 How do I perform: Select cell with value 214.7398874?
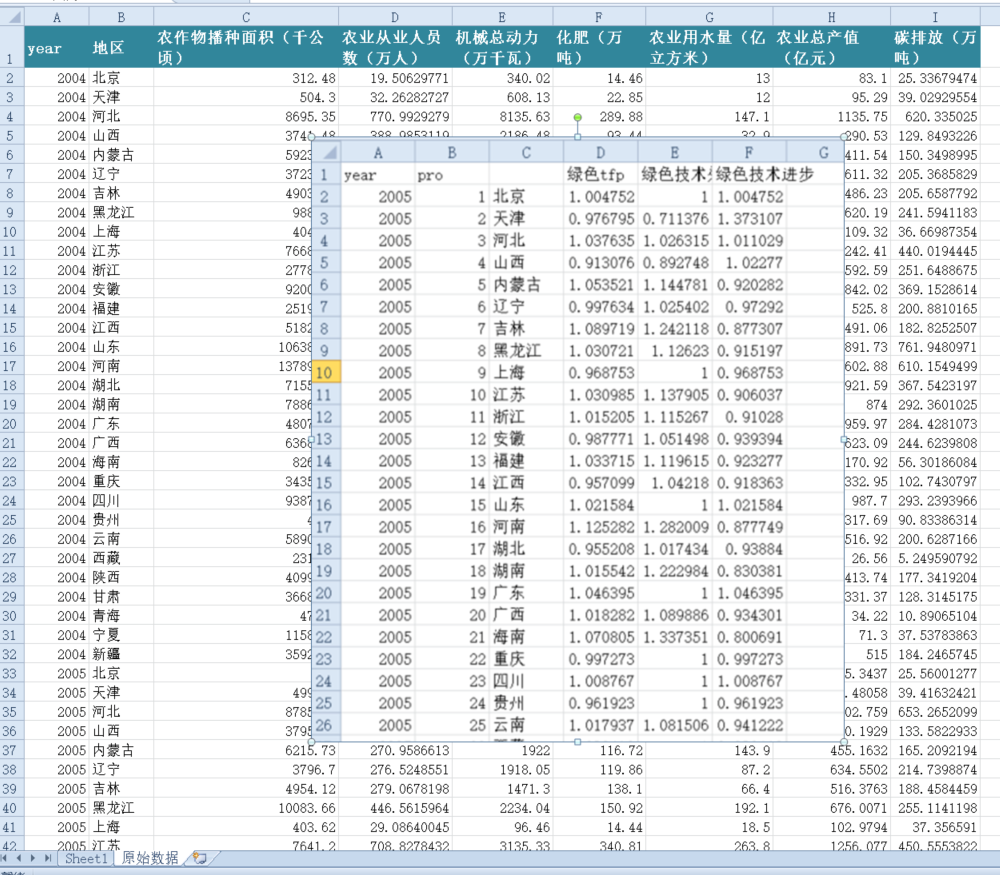click(x=935, y=770)
